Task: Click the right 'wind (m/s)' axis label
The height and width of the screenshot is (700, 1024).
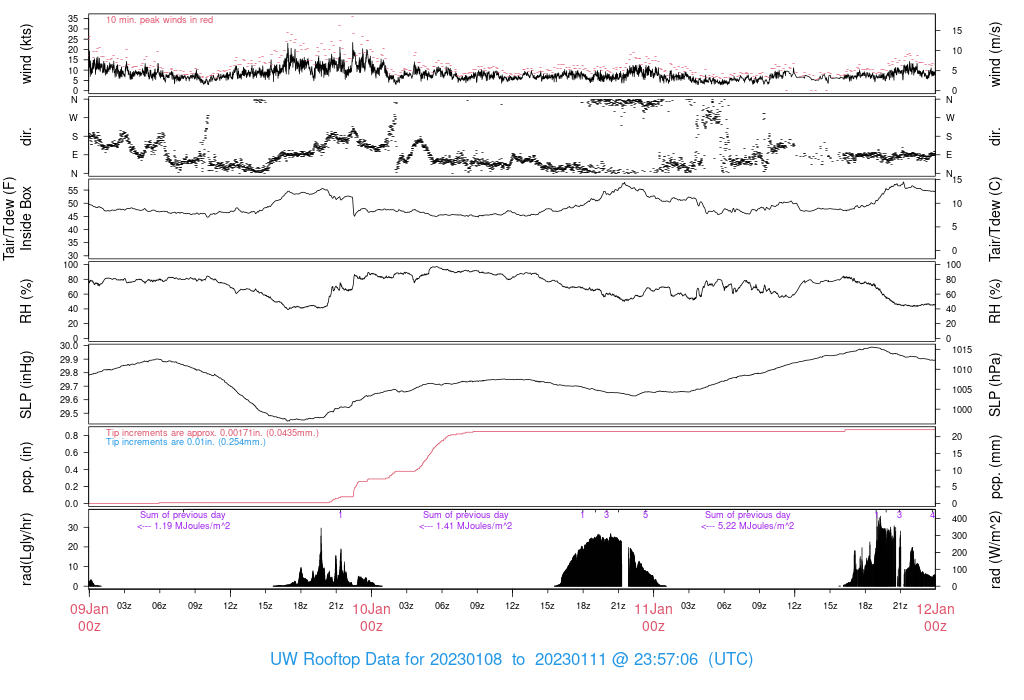Action: pos(995,54)
